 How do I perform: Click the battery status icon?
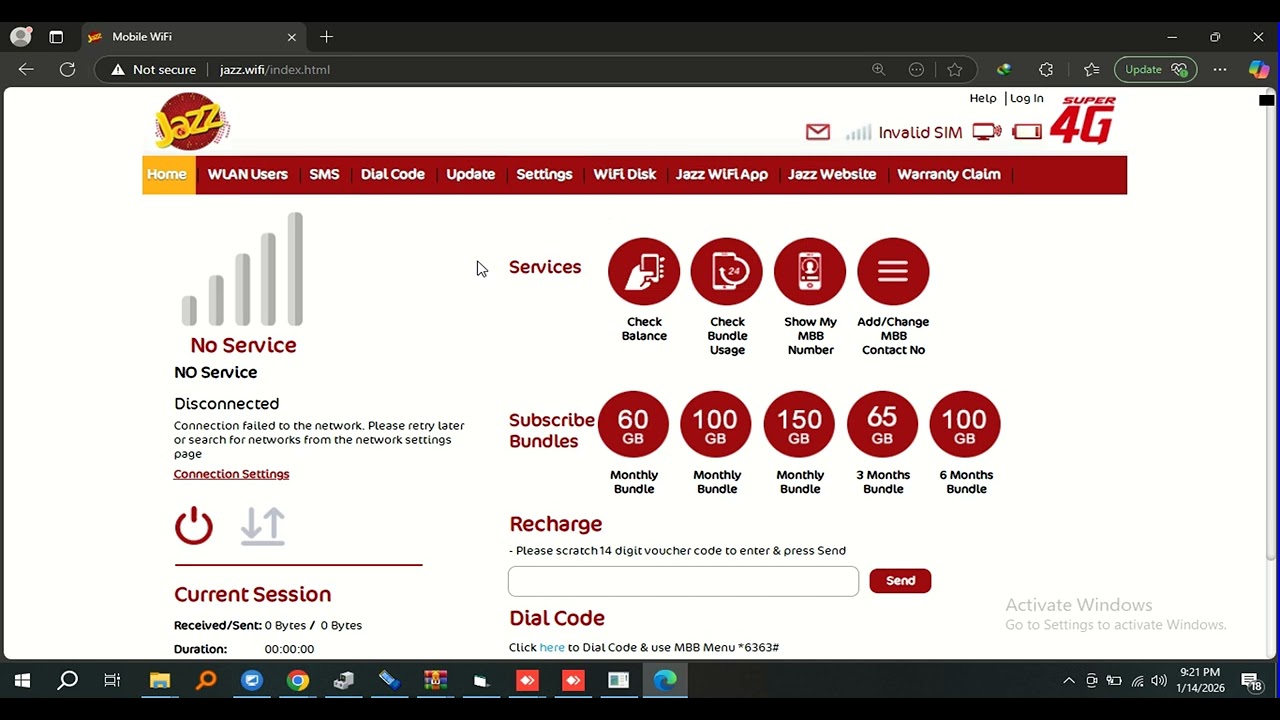pyautogui.click(x=1027, y=132)
